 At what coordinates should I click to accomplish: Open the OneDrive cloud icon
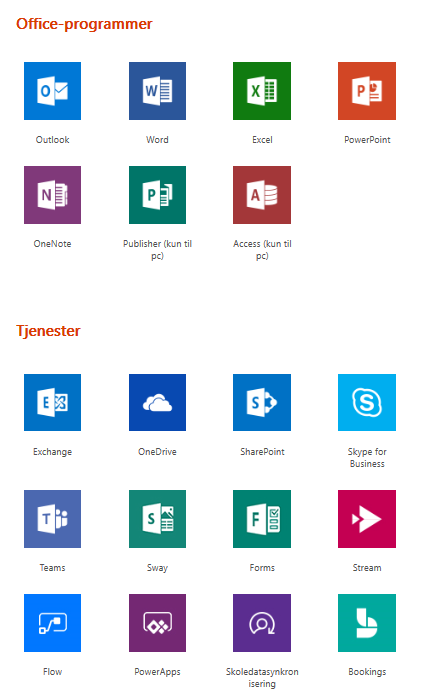(x=158, y=402)
